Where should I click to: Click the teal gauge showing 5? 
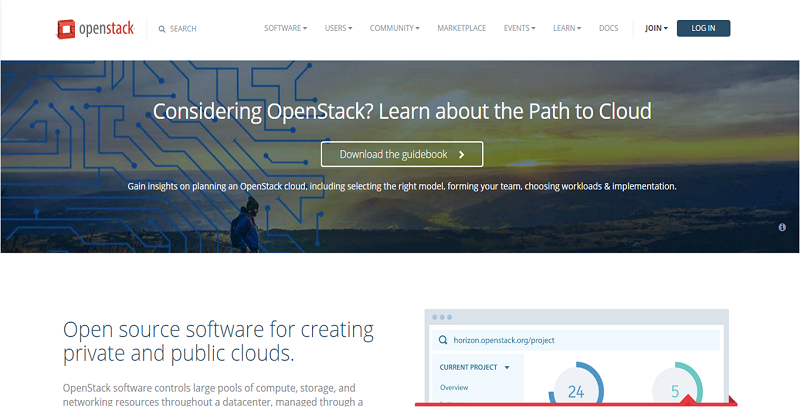(x=677, y=384)
